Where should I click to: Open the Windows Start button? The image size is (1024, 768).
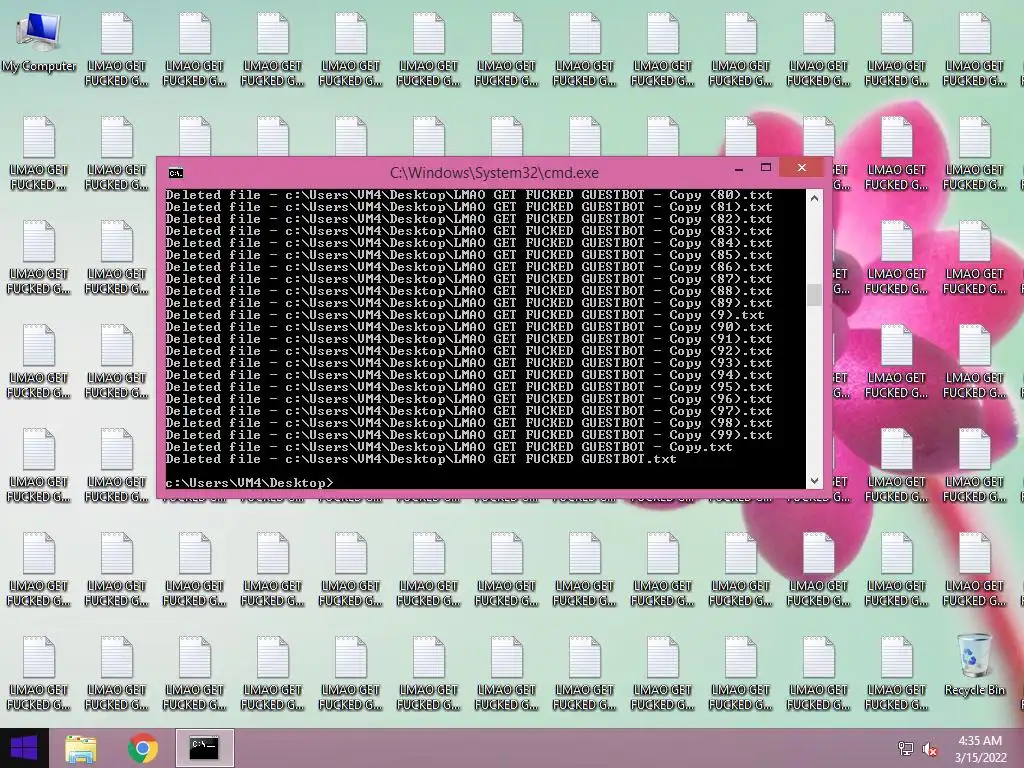point(24,748)
